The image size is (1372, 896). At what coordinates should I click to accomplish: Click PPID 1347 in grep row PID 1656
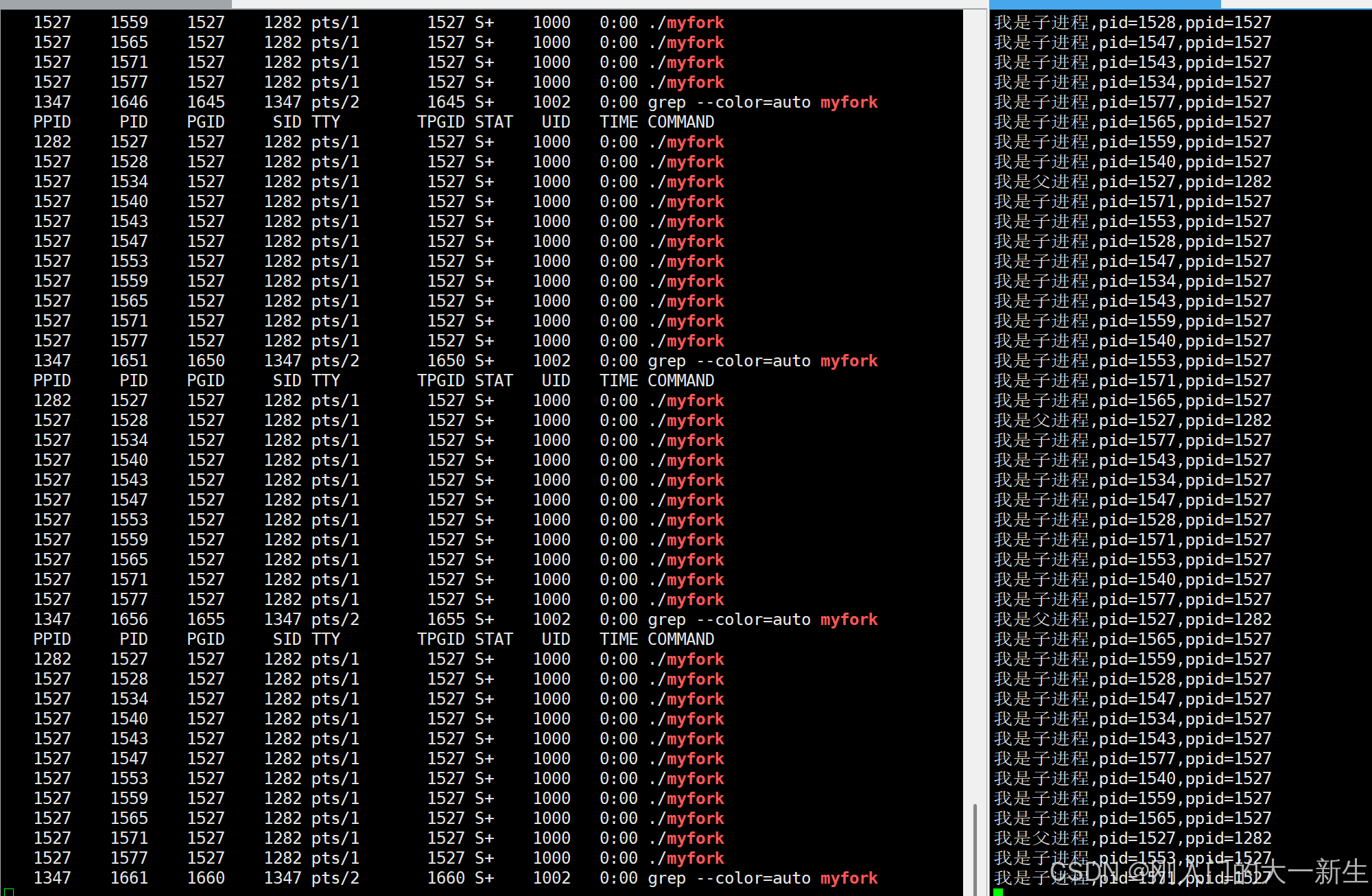52,620
